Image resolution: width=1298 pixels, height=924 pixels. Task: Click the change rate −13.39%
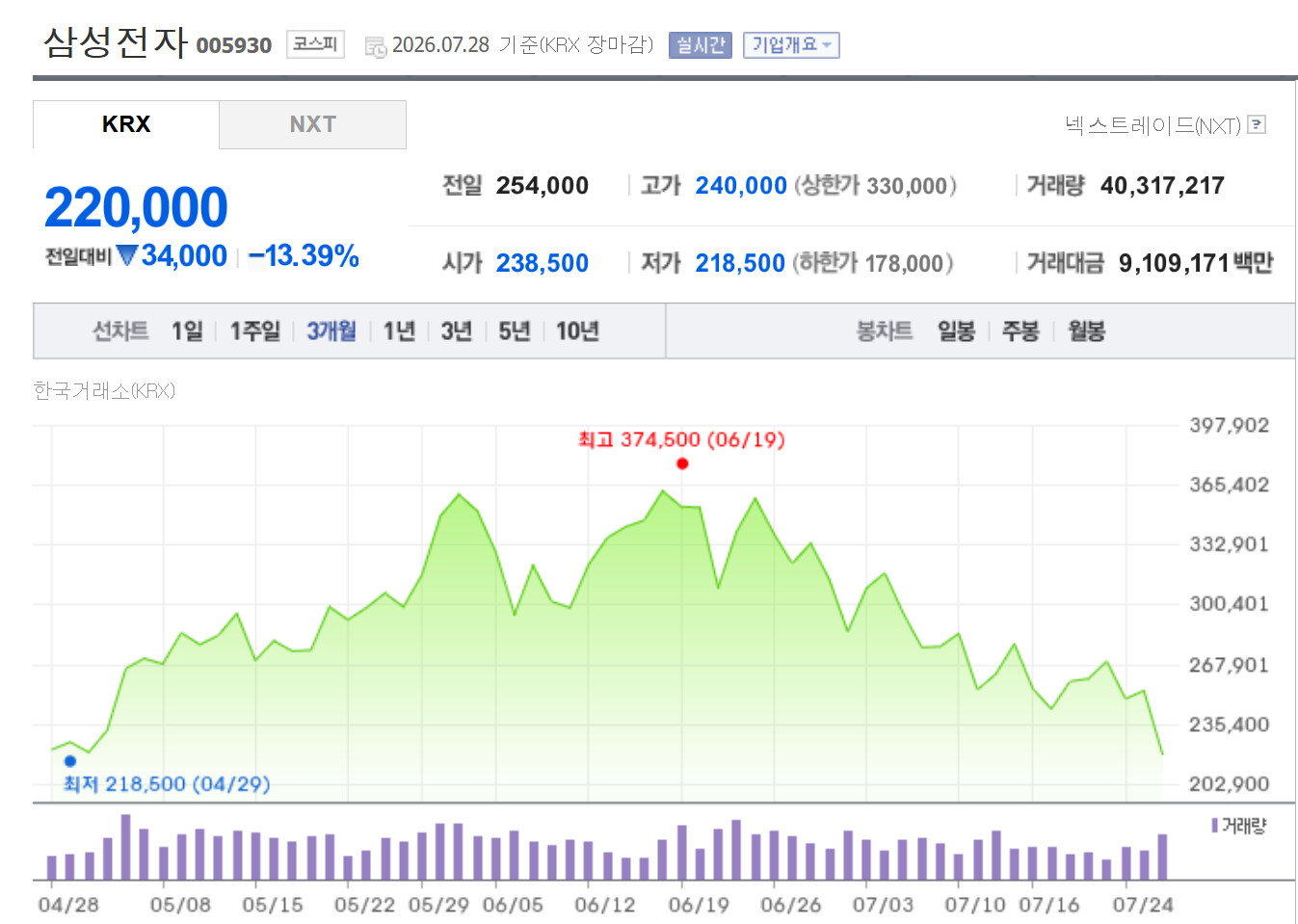304,255
